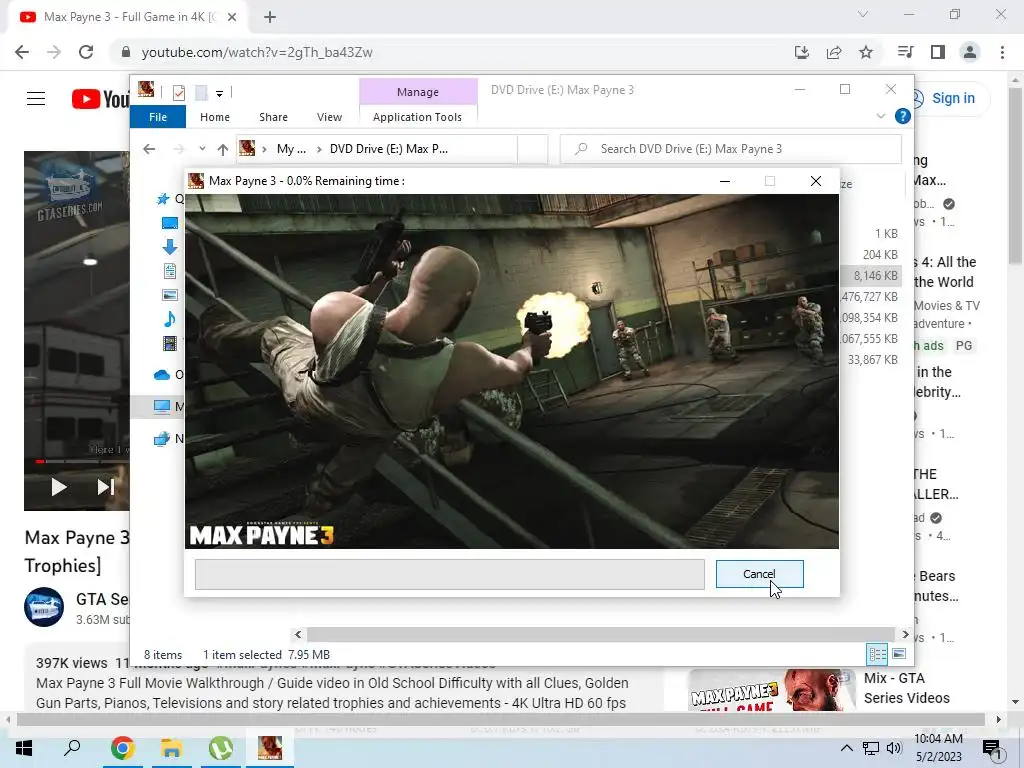Expand the File Explorer ribbon chevron

(880, 116)
